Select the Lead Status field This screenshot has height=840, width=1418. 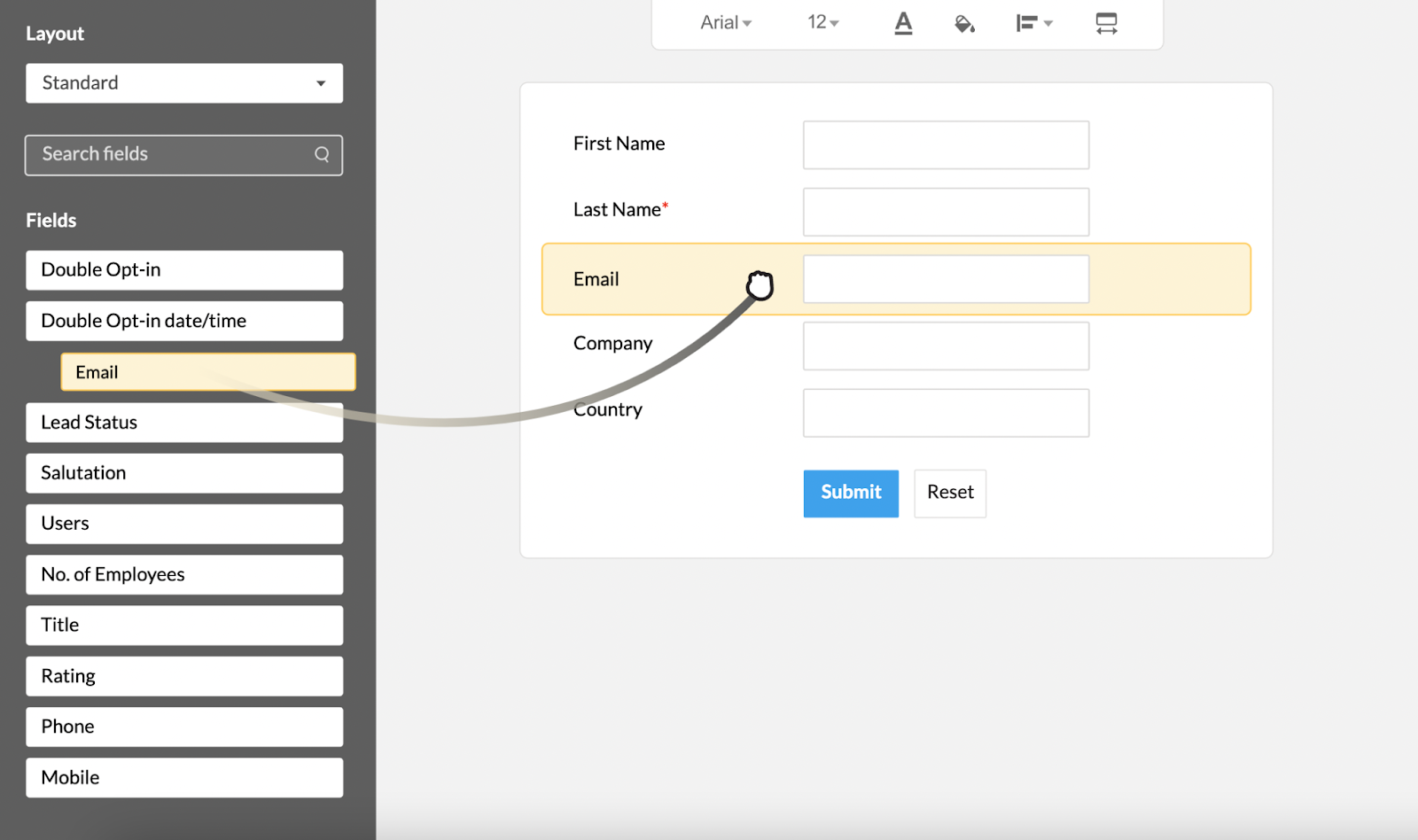point(183,423)
